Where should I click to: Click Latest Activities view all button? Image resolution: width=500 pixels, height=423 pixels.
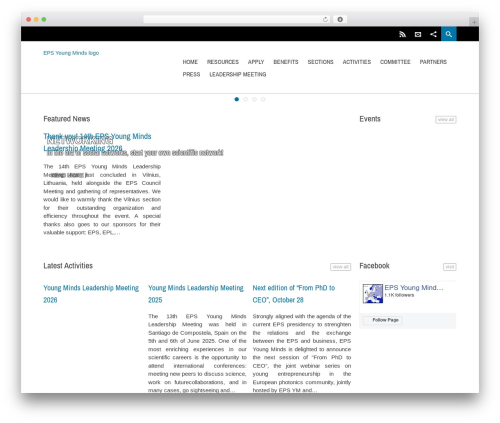point(340,267)
